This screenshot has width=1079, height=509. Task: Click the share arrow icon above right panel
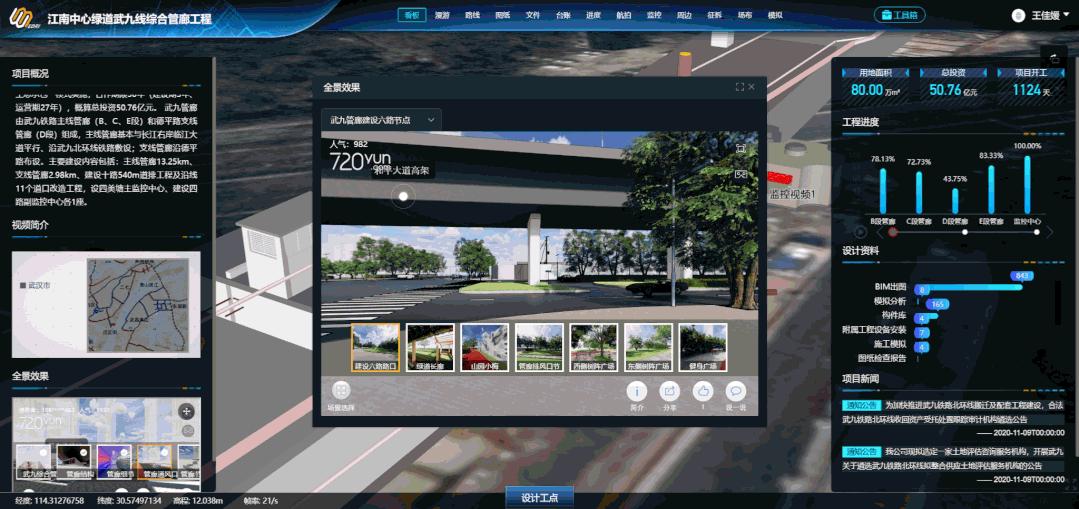(x=1053, y=57)
